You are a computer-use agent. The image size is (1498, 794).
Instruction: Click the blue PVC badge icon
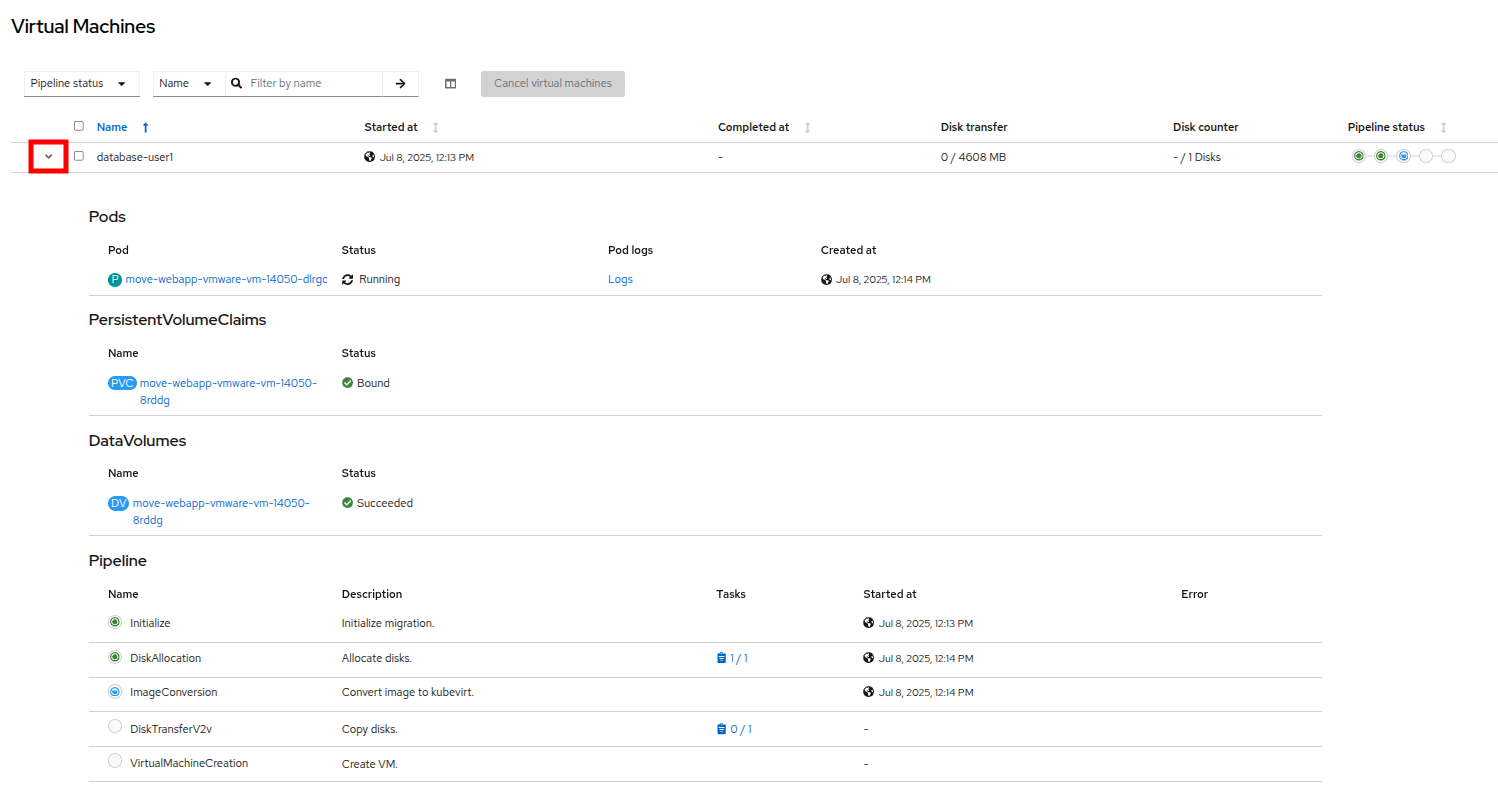click(122, 383)
